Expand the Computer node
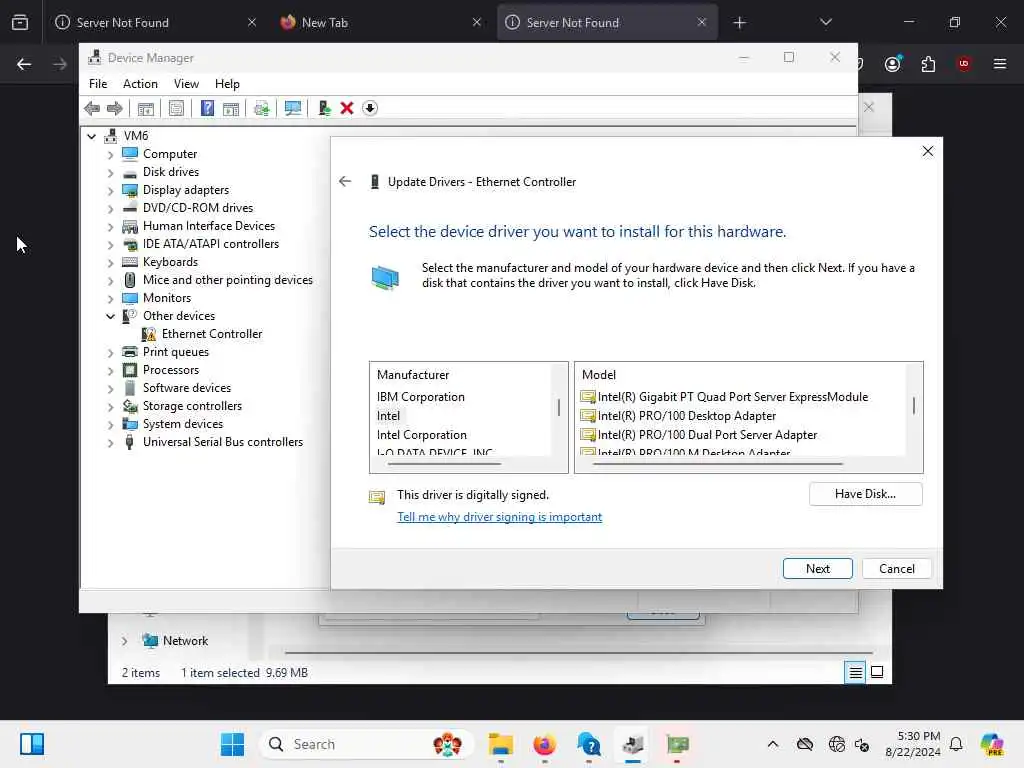The image size is (1024, 768). (x=110, y=155)
